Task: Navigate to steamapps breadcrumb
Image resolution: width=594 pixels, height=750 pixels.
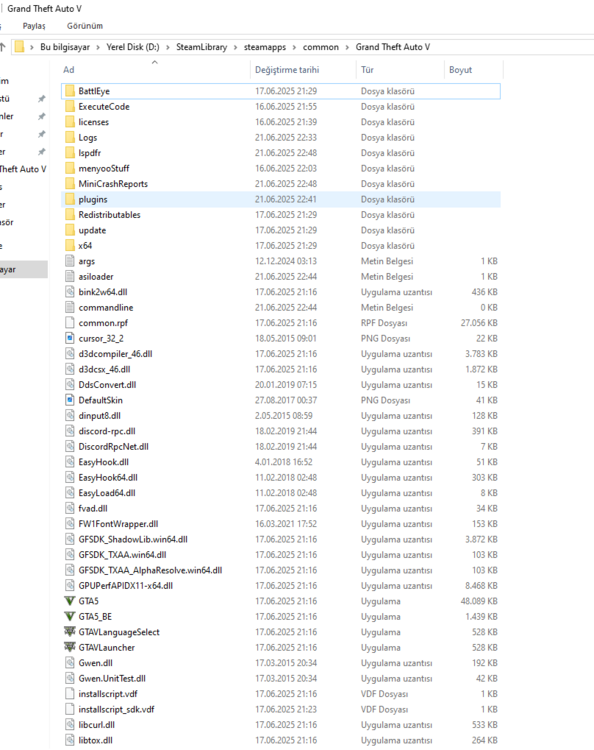Action: [x=265, y=47]
